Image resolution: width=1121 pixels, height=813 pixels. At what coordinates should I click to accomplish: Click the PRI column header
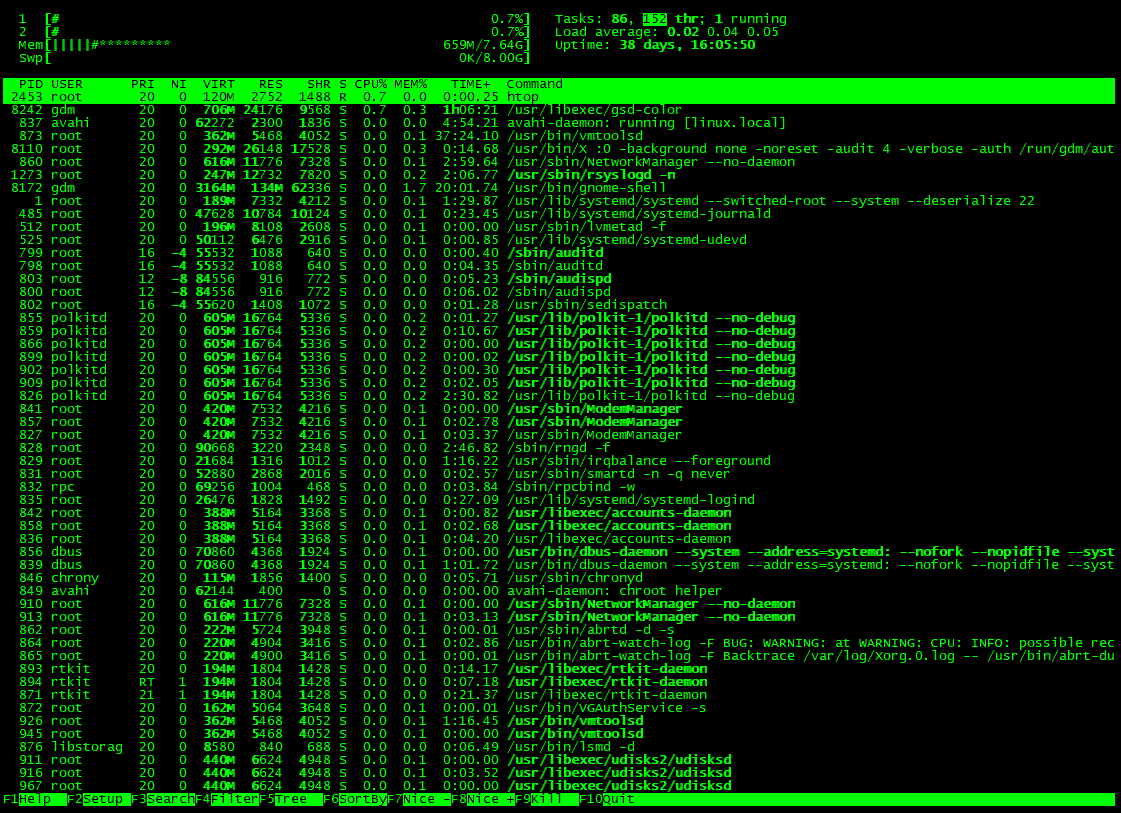(x=143, y=84)
